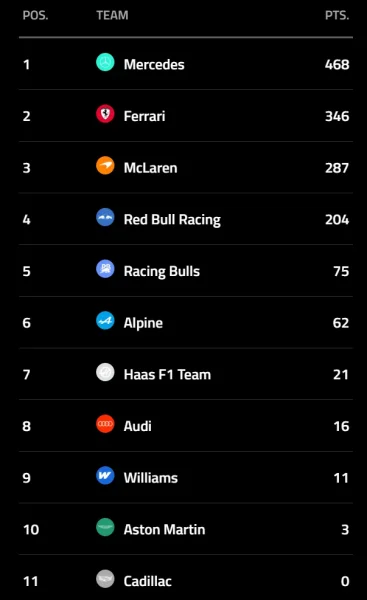Select the Aston Martin team name
Screen dimensions: 367x600
[x=164, y=529]
